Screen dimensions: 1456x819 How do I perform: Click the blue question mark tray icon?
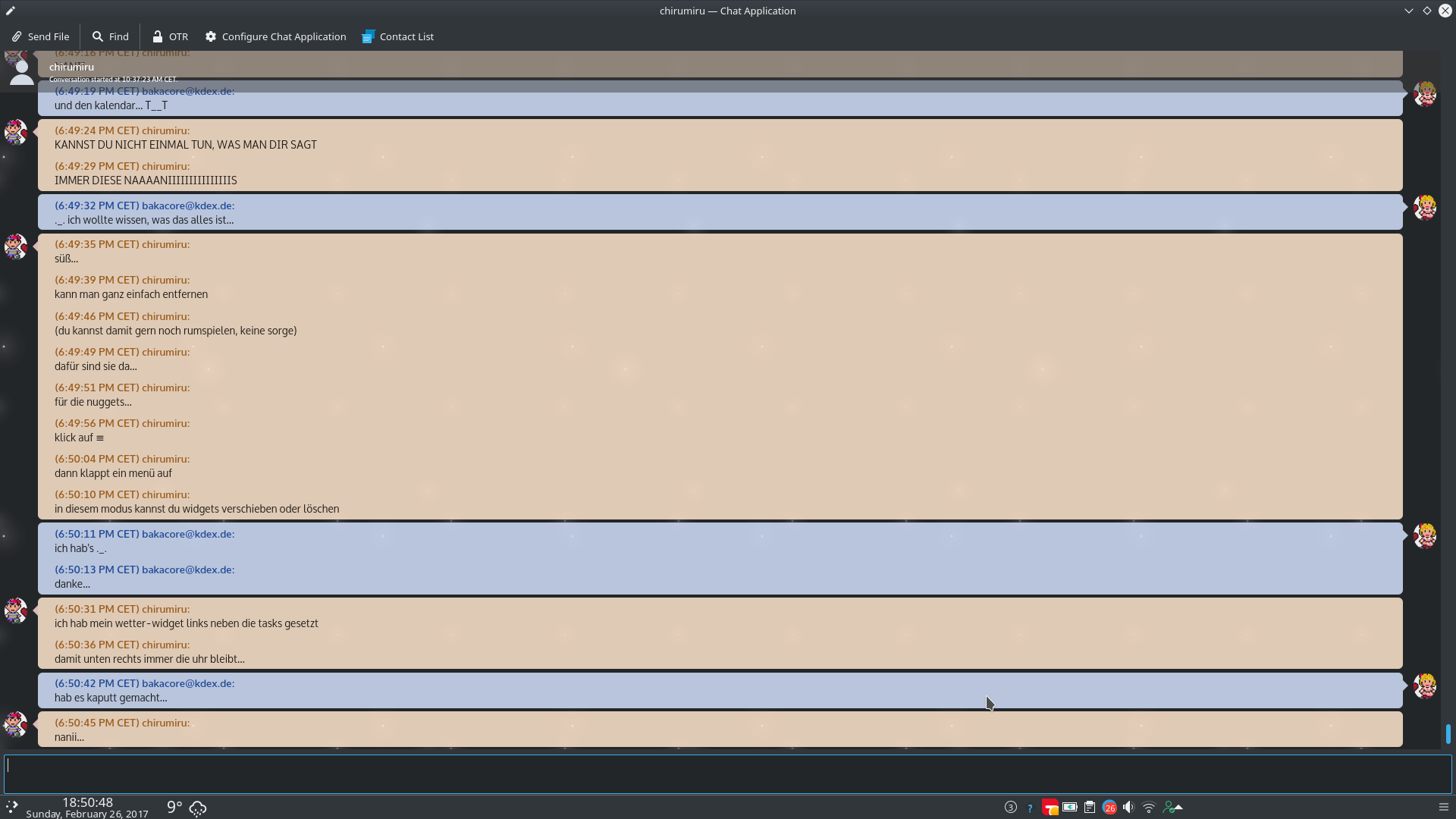pyautogui.click(x=1030, y=808)
